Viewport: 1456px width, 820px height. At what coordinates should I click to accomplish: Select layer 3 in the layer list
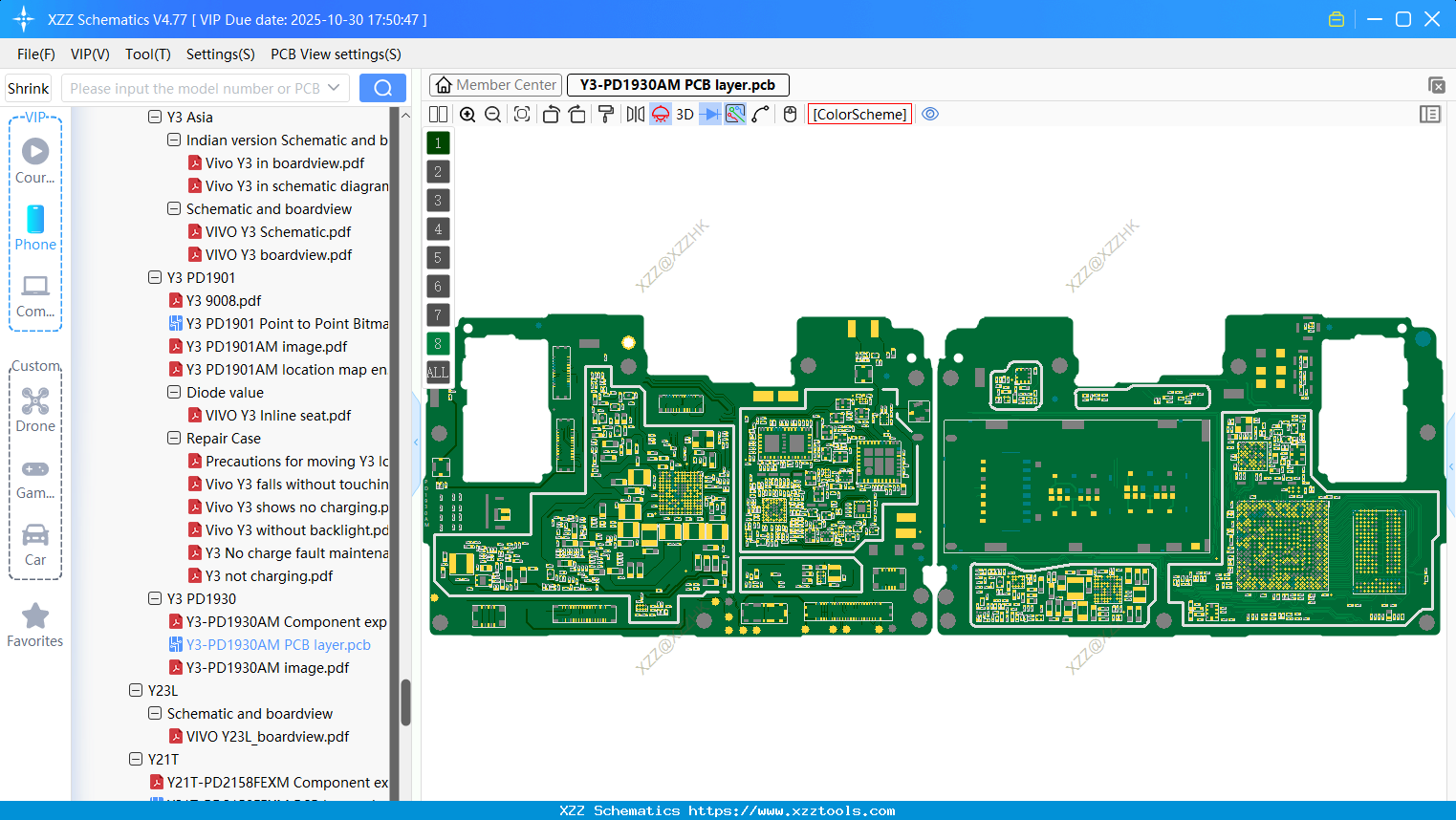pos(437,200)
